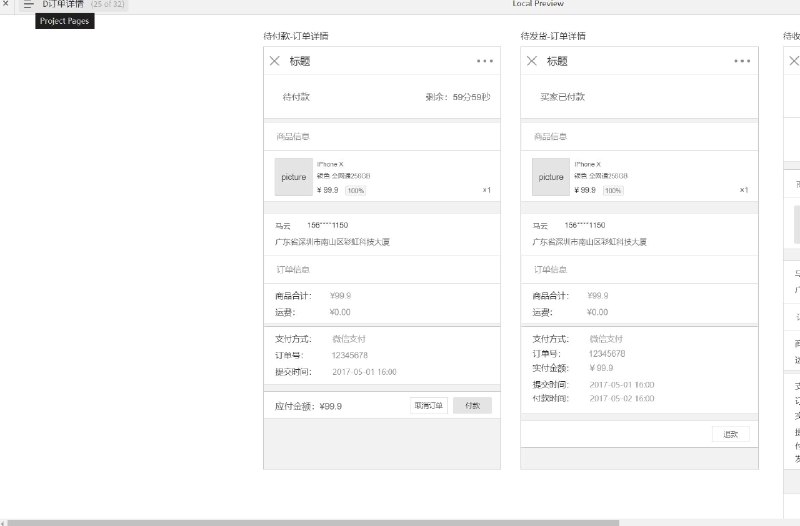
Task: Click the address line in the 待发货 mockup
Action: pos(589,242)
